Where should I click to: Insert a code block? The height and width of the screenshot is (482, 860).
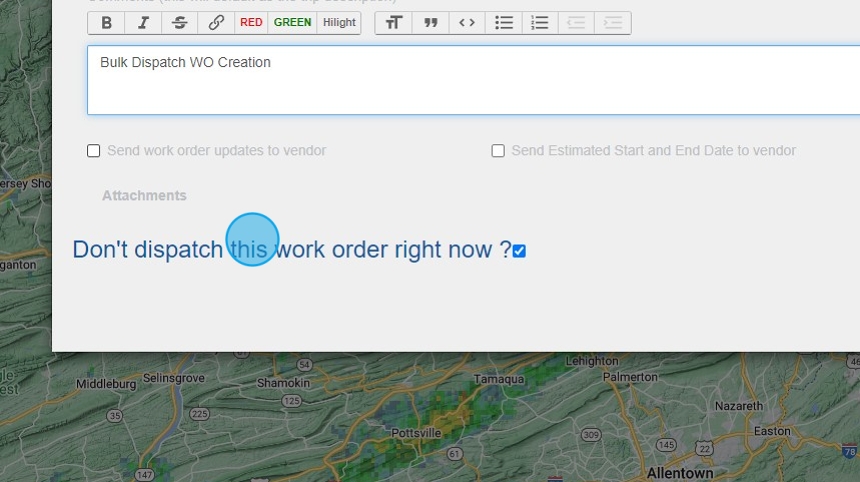pyautogui.click(x=467, y=22)
